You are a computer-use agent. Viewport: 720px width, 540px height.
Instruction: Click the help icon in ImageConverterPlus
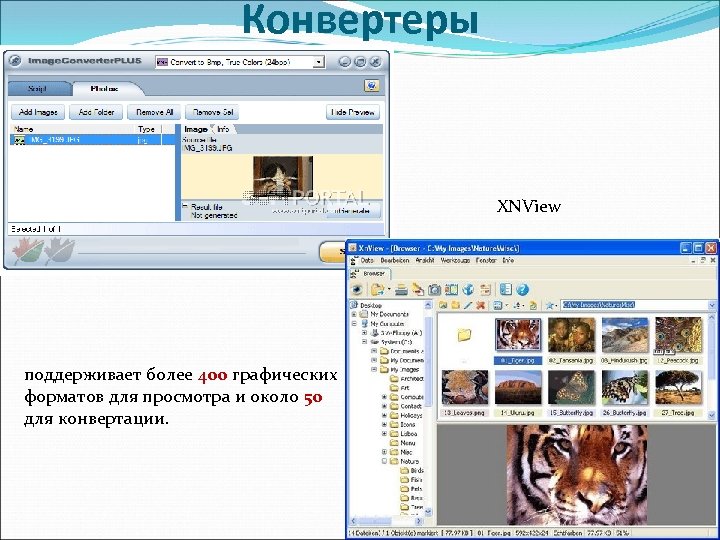click(371, 86)
